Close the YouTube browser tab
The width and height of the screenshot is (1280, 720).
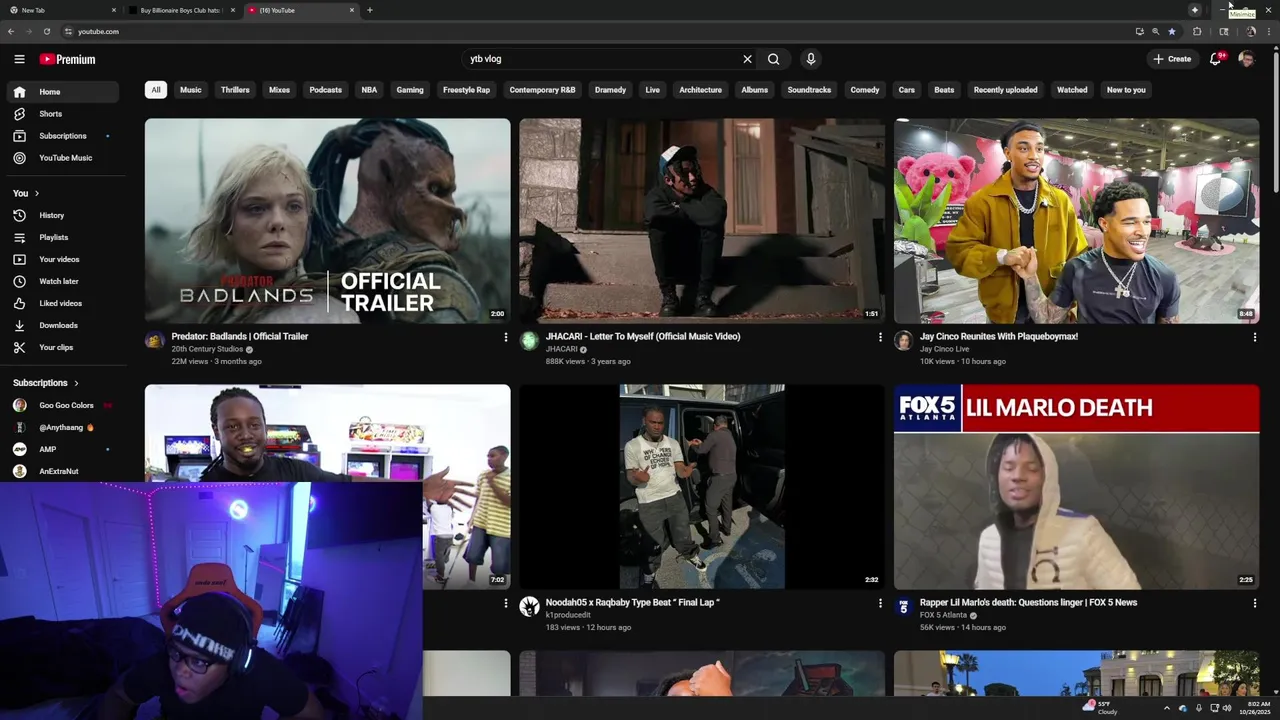pyautogui.click(x=352, y=10)
